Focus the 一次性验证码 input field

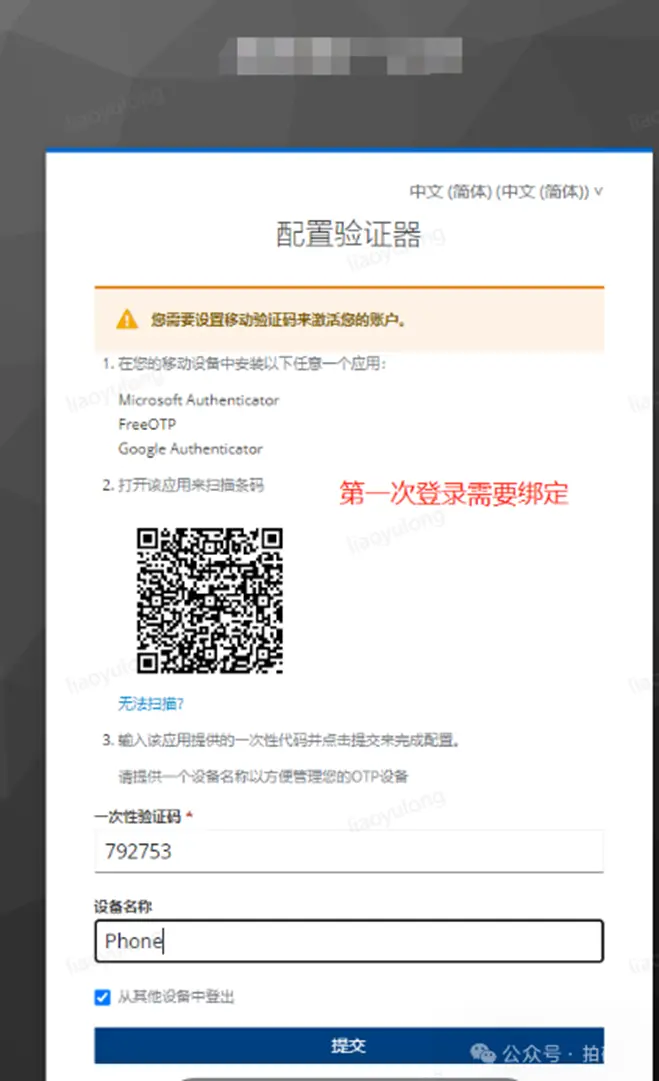(x=349, y=851)
